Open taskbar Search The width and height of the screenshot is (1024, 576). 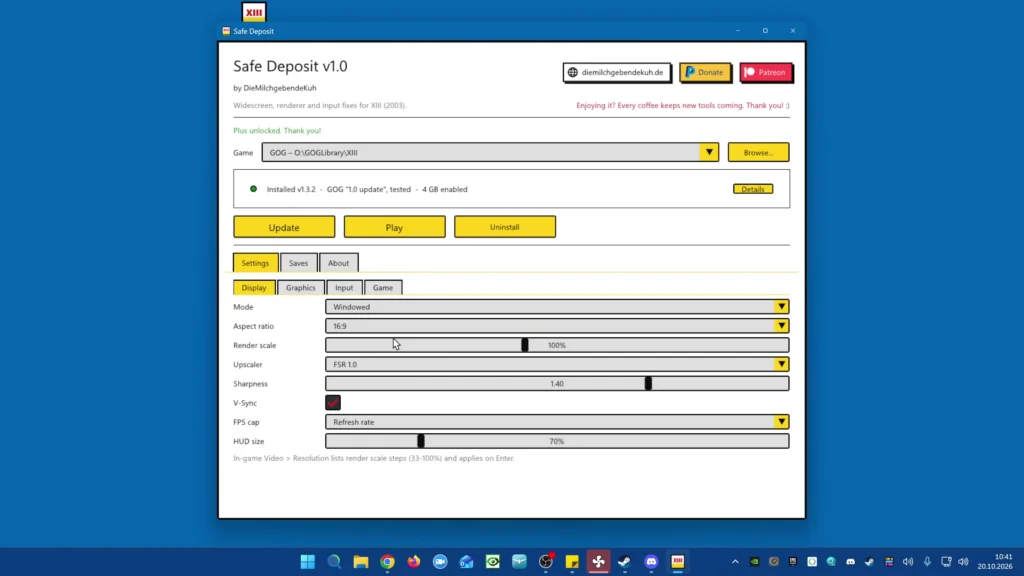coord(334,562)
